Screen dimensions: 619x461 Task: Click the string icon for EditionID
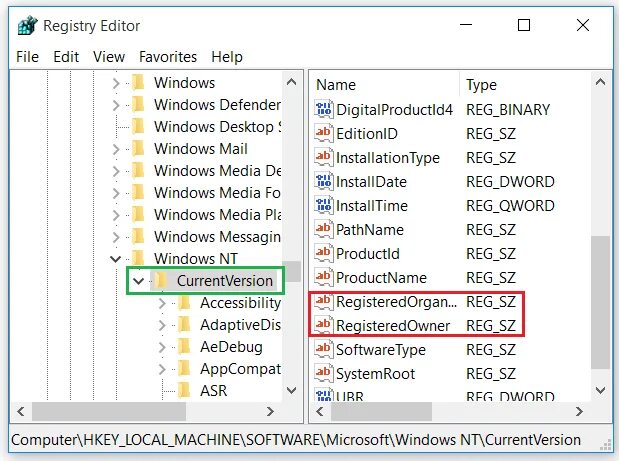point(324,133)
